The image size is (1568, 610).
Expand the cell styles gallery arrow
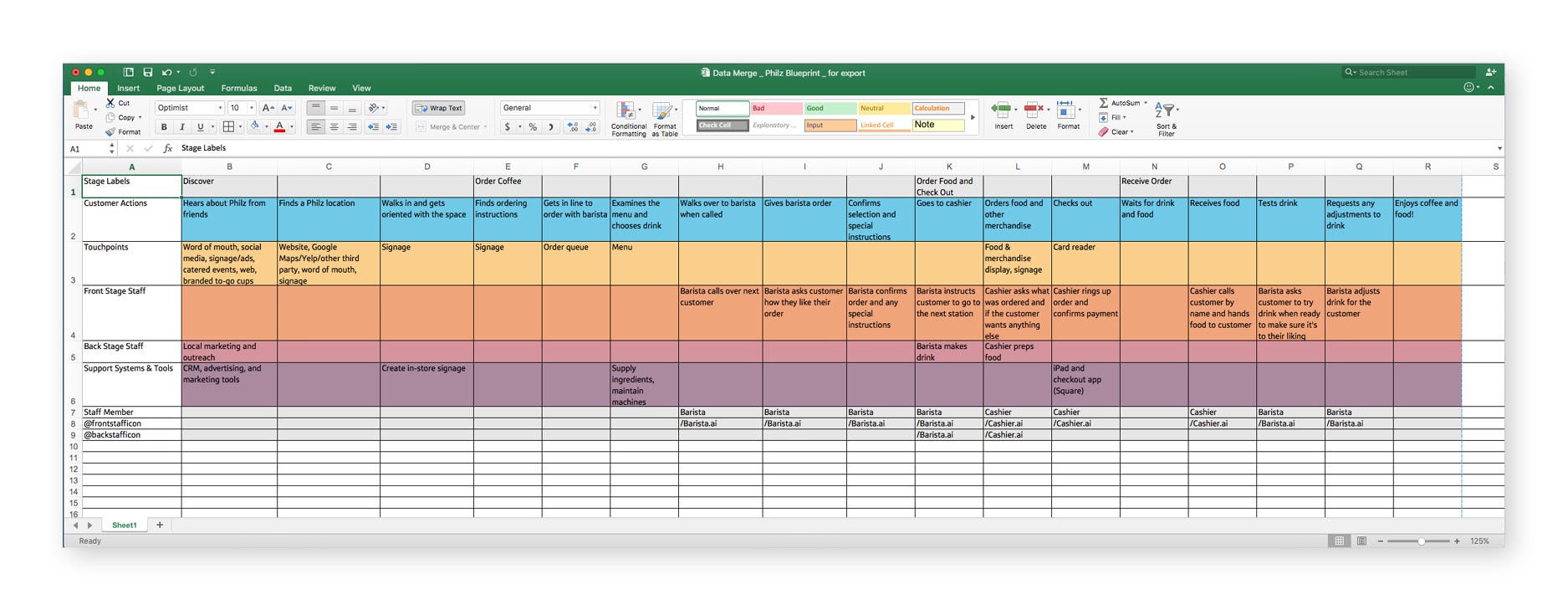[x=973, y=117]
